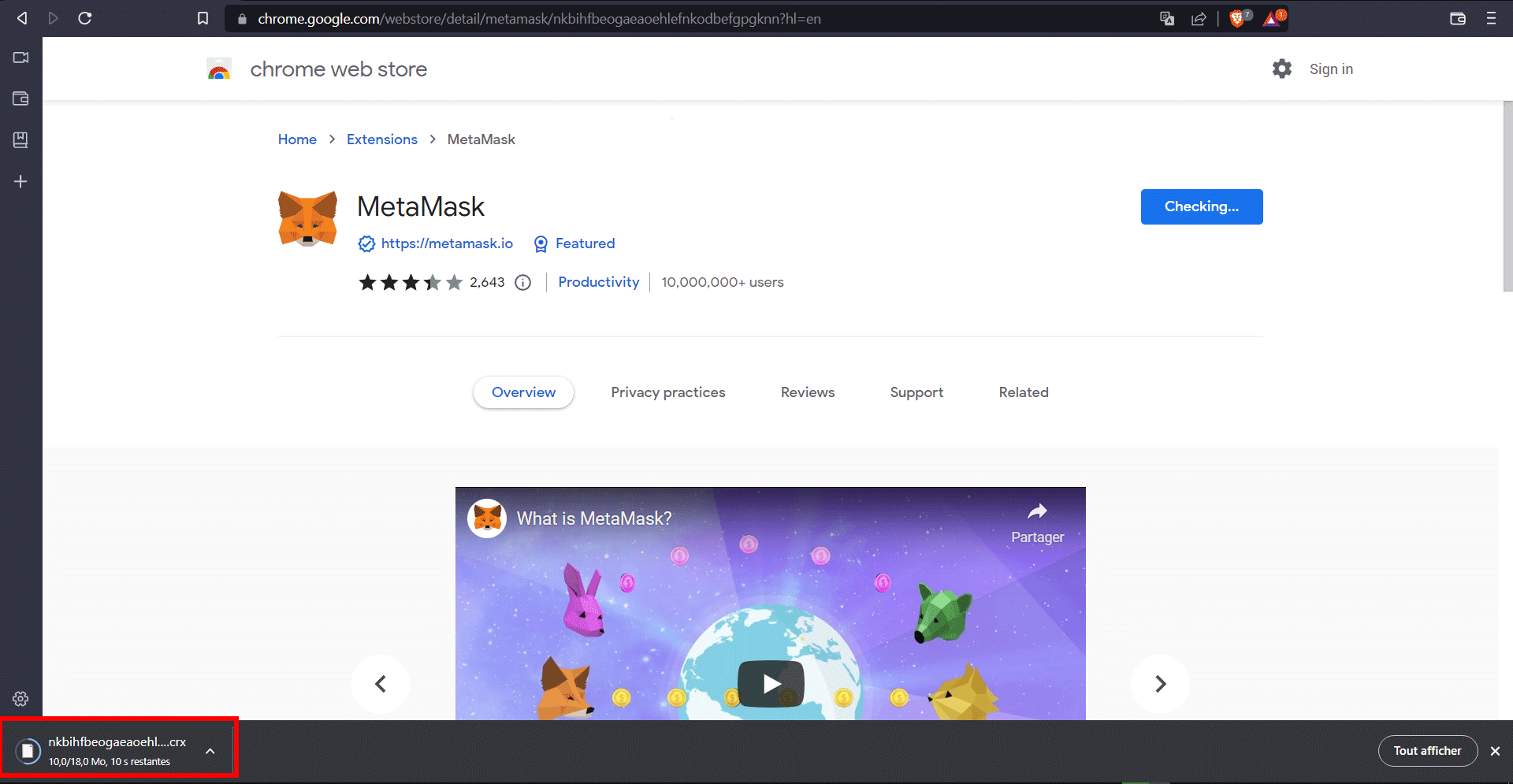The height and width of the screenshot is (784, 1513).
Task: Click the share icon in the address bar
Action: (1199, 19)
